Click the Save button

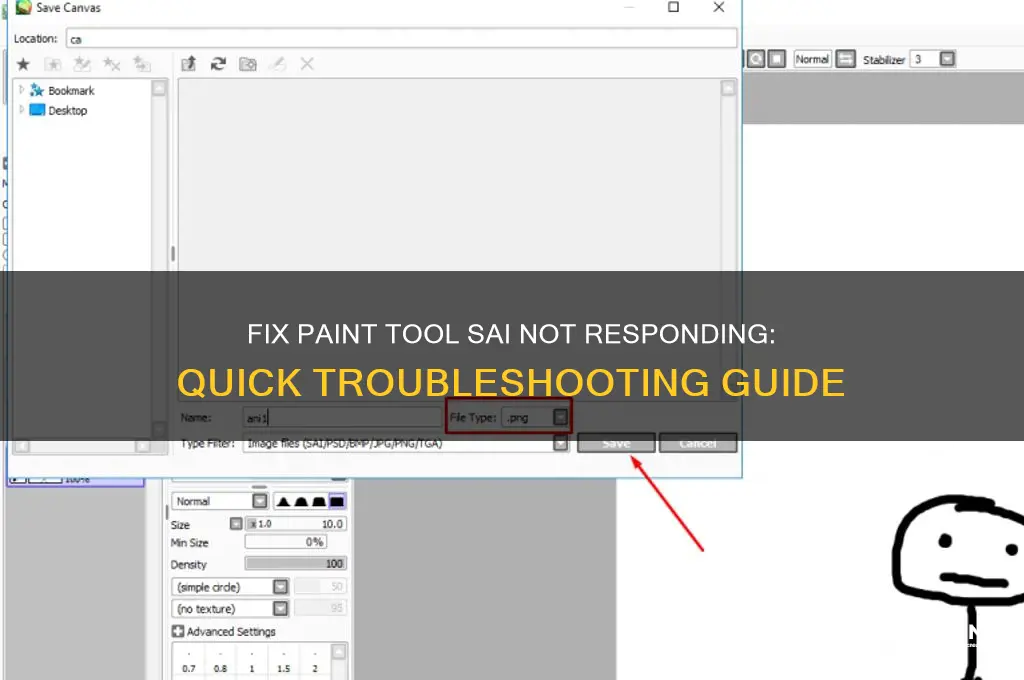[616, 443]
